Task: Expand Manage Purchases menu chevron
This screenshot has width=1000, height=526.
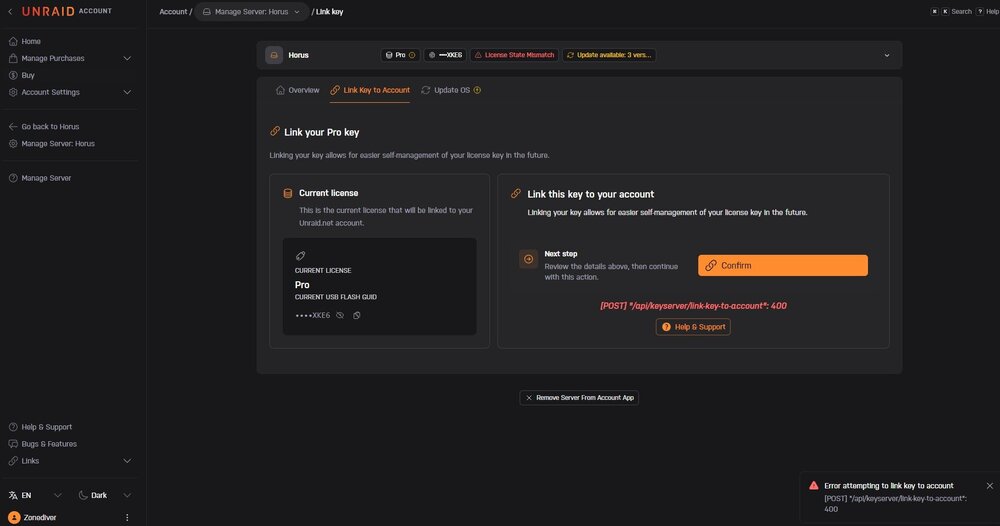Action: (x=127, y=59)
